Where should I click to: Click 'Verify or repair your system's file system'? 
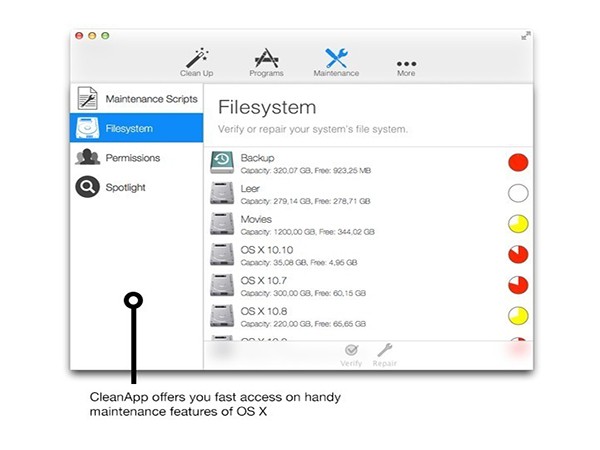(313, 129)
